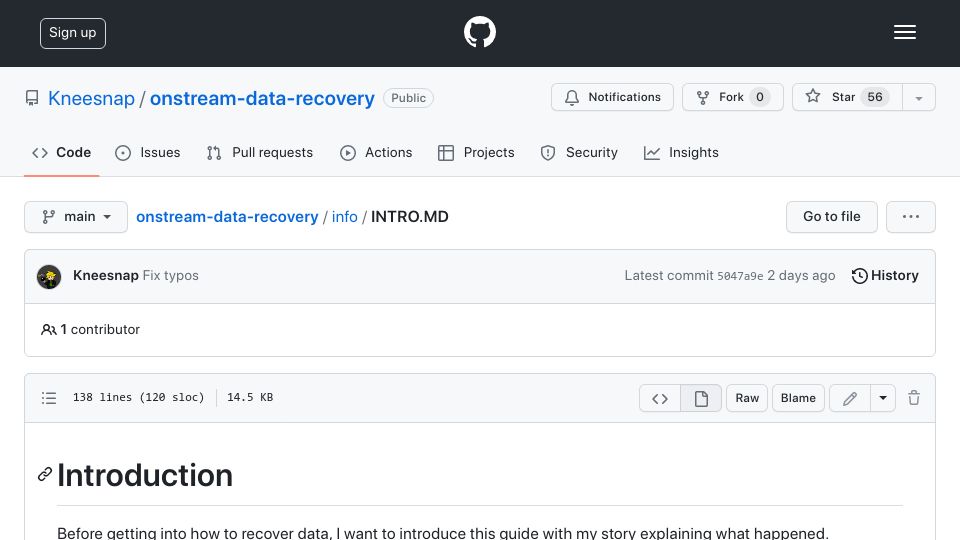This screenshot has height=540, width=960.
Task: Open the Pull requests tab
Action: (260, 152)
